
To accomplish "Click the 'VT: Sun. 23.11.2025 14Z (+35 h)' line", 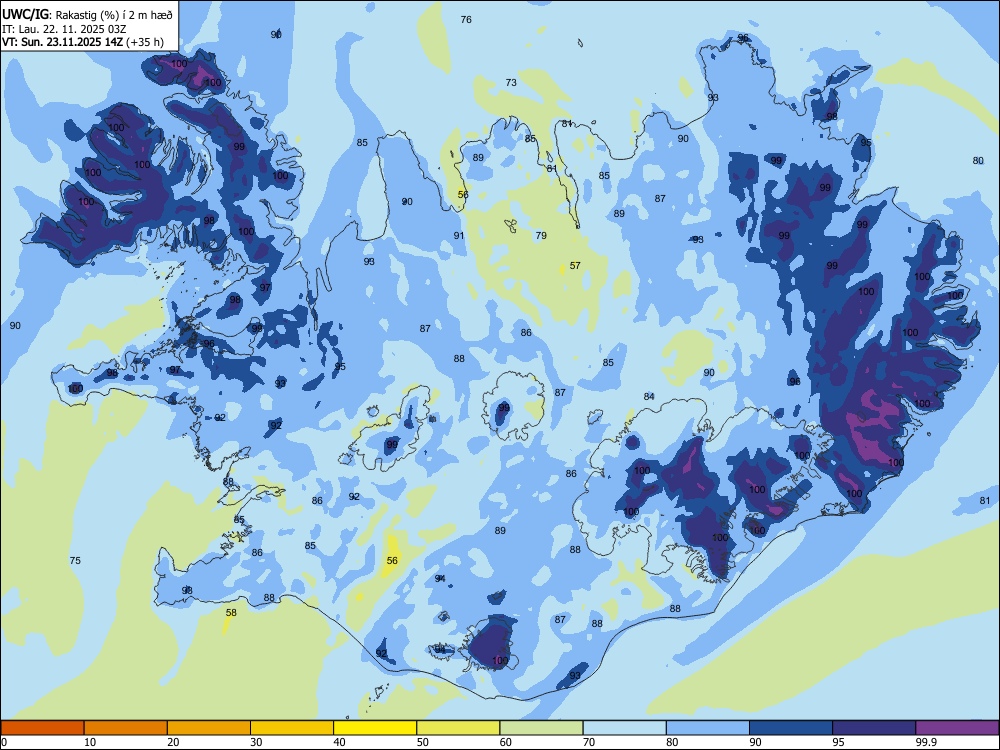I will coord(82,43).
